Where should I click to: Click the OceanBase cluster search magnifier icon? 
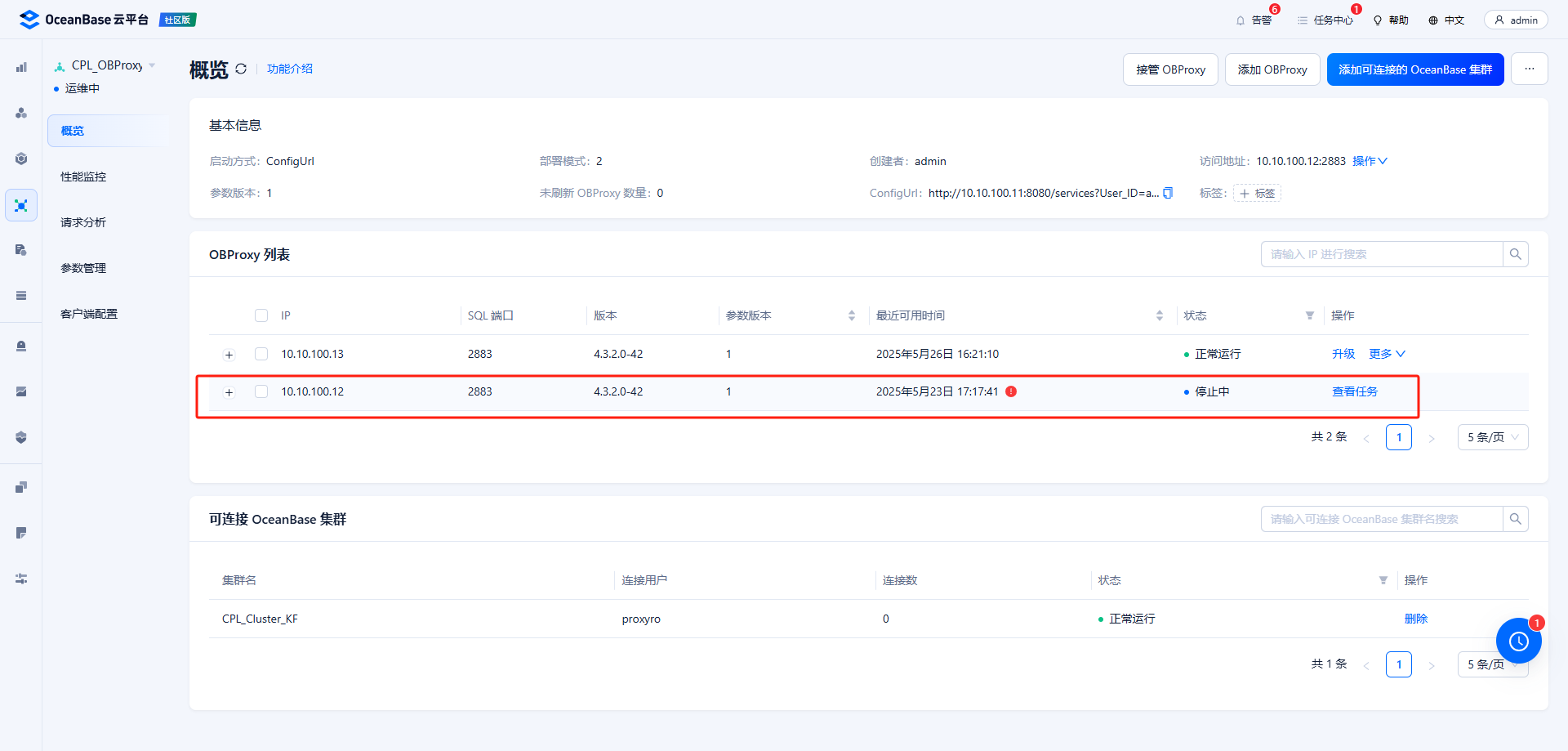pos(1516,519)
